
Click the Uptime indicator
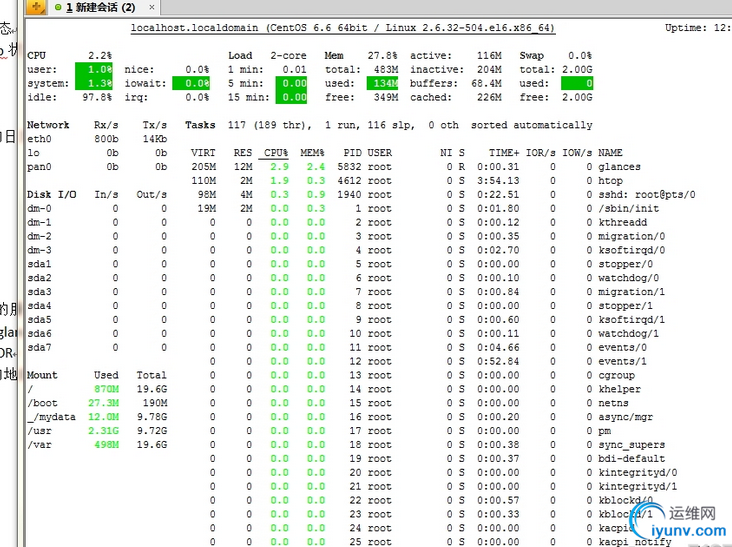(x=698, y=28)
